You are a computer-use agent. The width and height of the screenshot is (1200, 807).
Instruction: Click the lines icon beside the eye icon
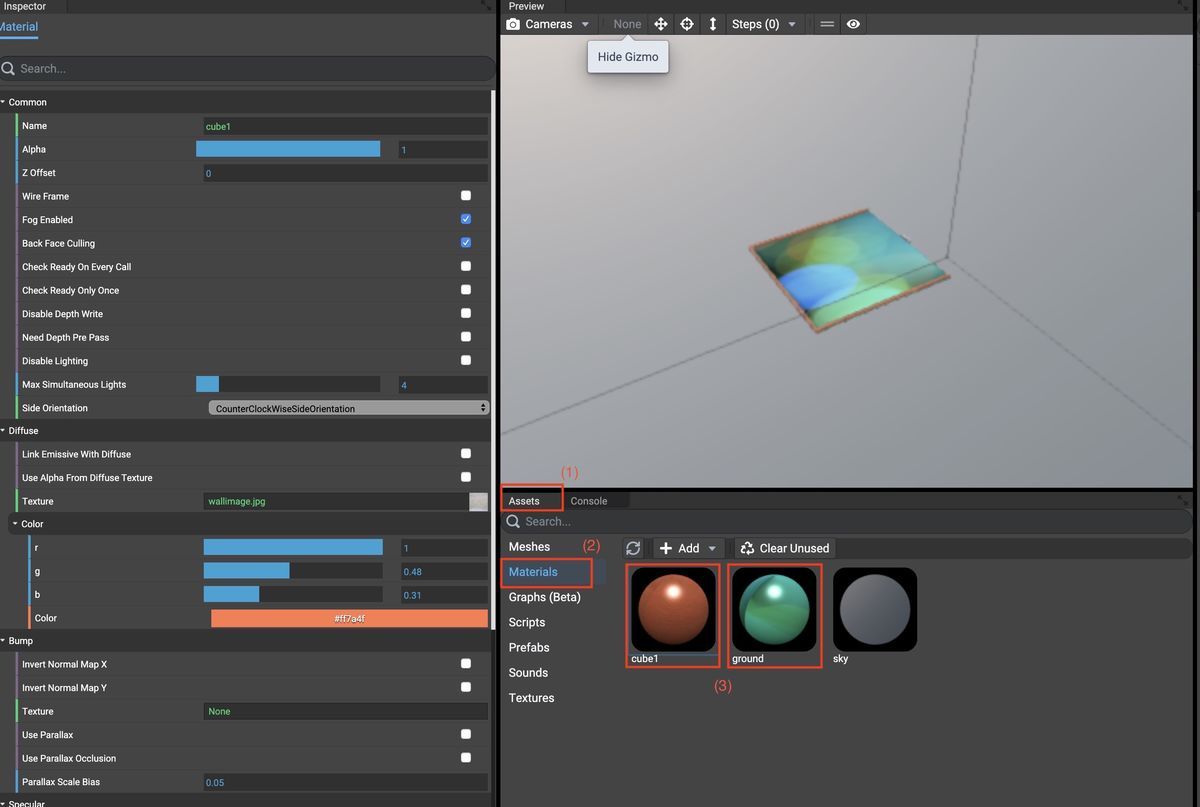pos(825,23)
